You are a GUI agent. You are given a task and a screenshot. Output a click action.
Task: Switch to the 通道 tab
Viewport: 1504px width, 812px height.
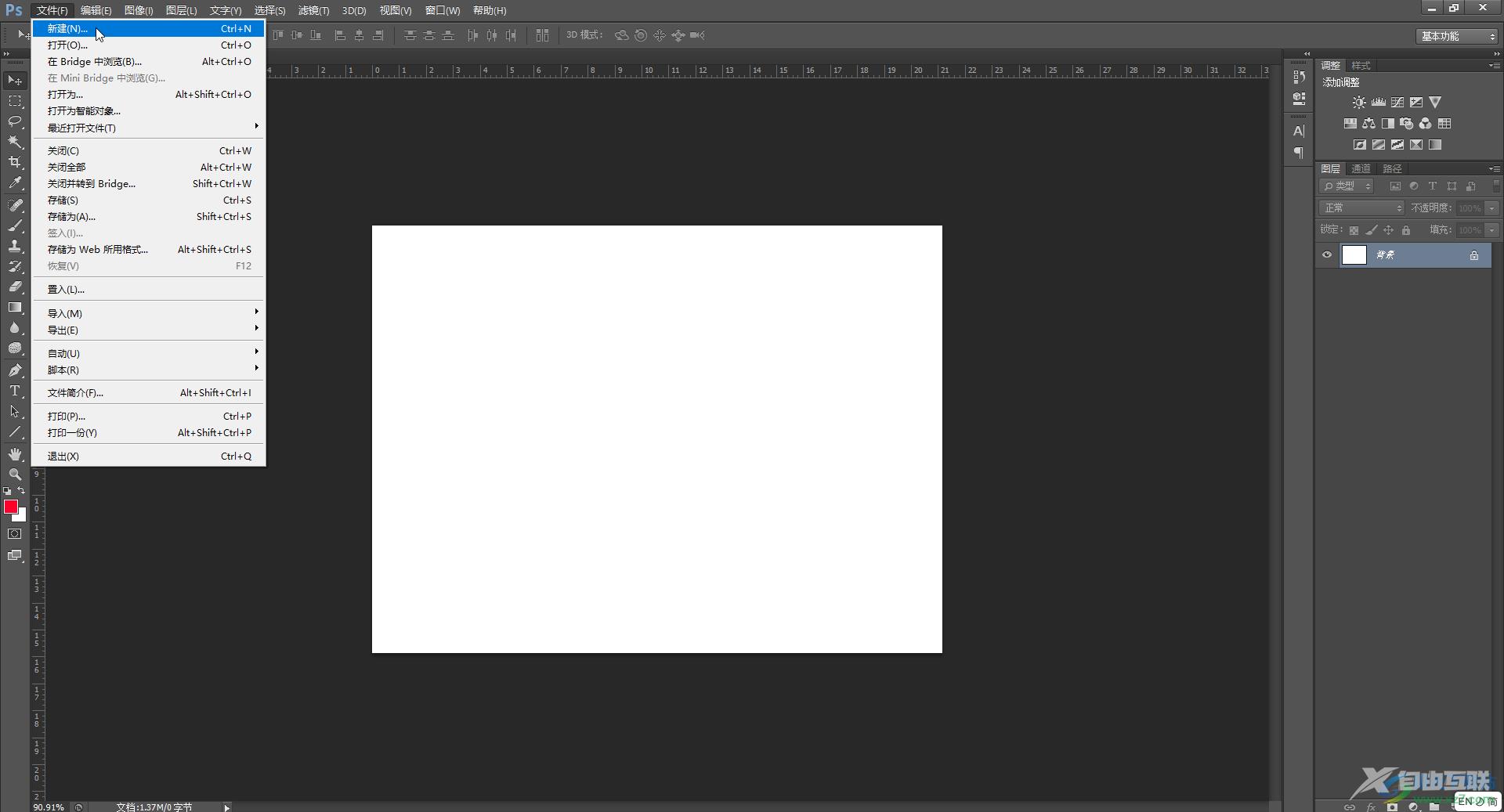coord(1361,168)
